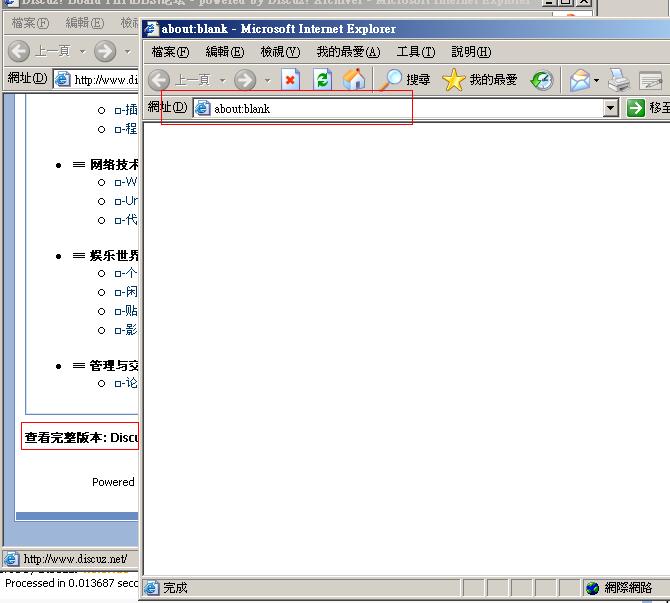Open the 管理与交 section heading link

114,366
